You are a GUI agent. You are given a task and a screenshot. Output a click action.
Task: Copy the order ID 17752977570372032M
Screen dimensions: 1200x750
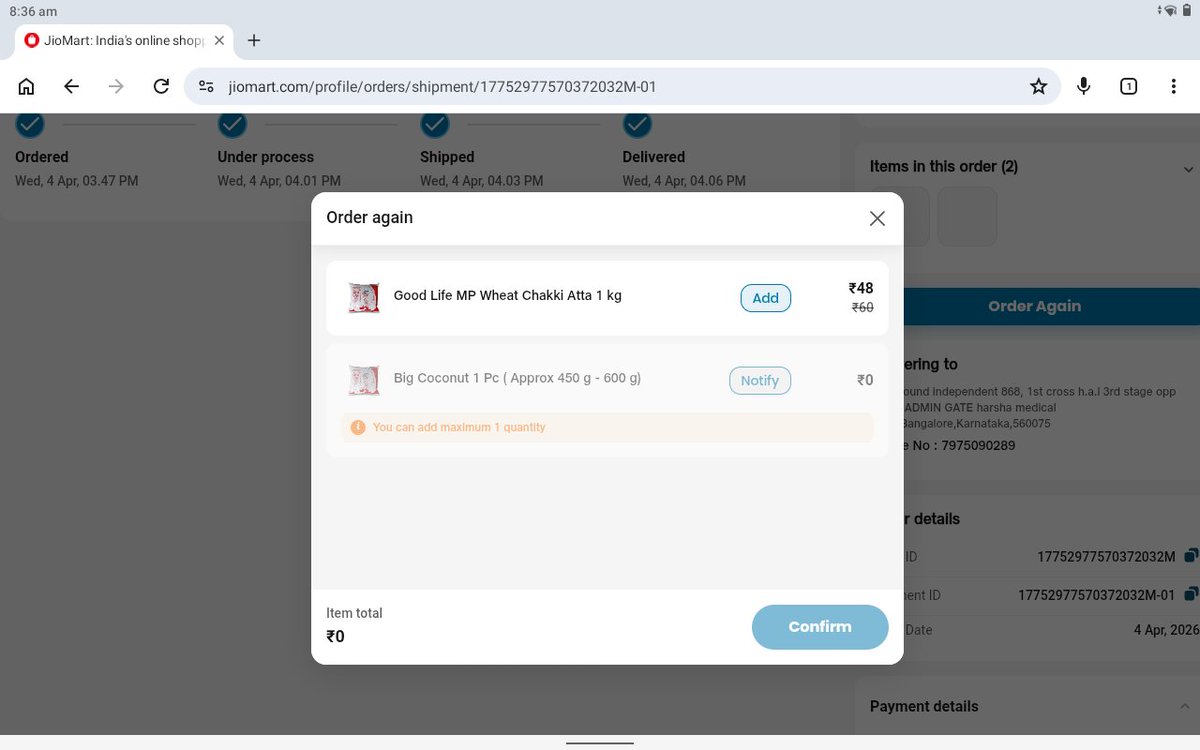[x=1190, y=556]
